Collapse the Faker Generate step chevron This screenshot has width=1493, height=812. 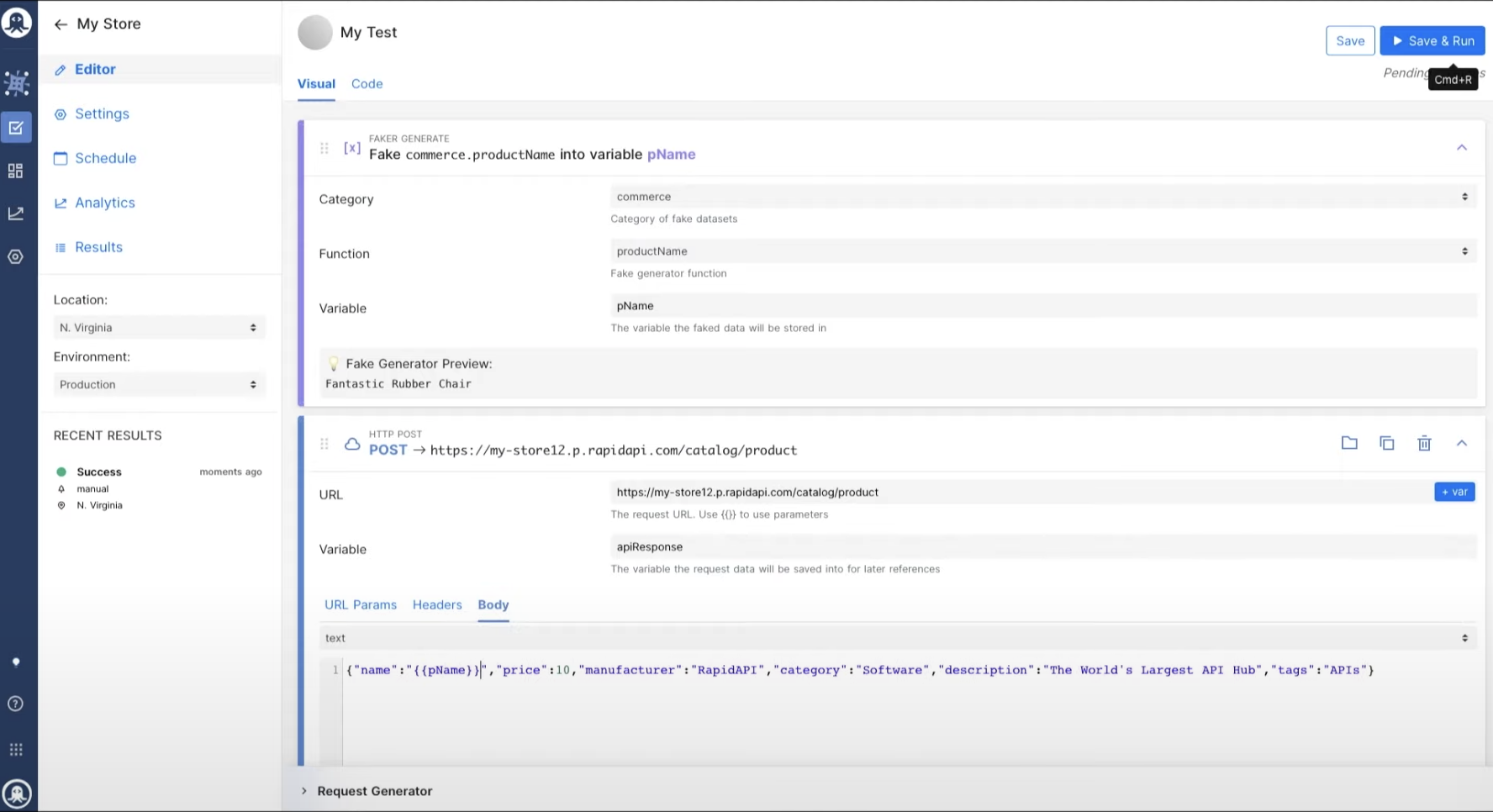click(x=1462, y=147)
